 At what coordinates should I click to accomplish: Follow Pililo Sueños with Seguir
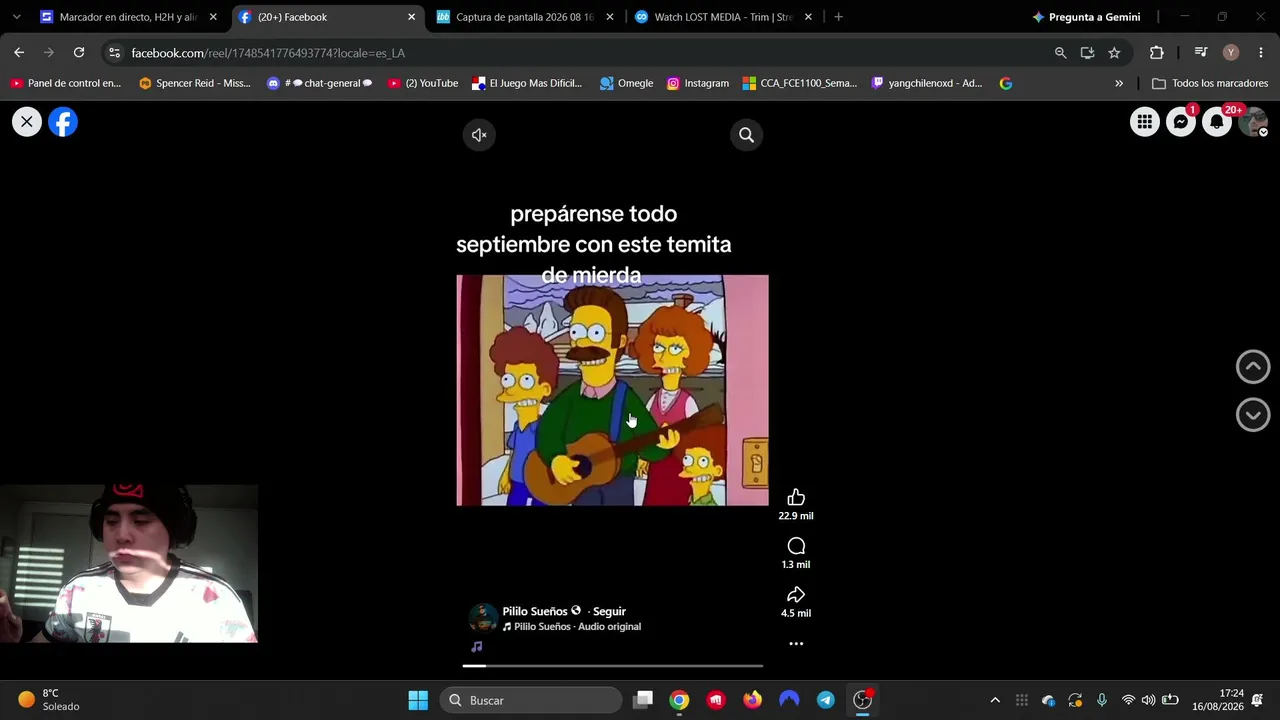coord(609,611)
